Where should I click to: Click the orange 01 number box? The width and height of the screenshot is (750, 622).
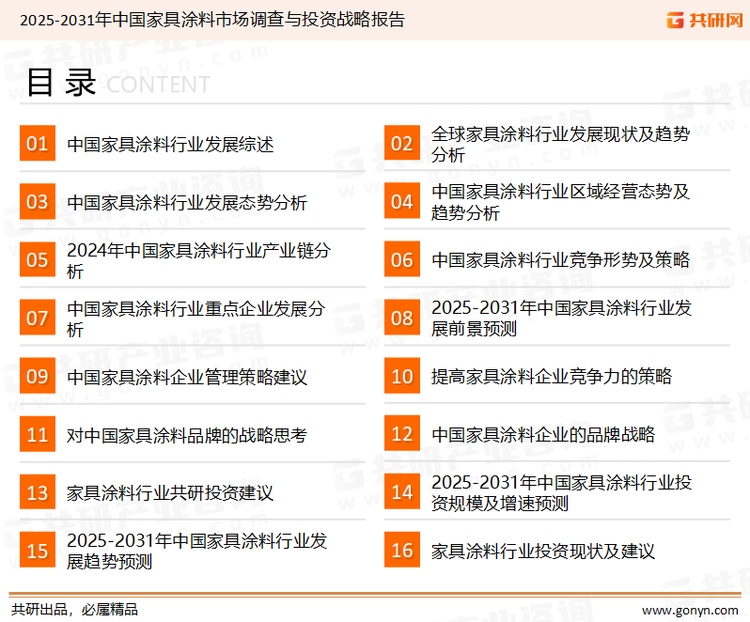[x=37, y=143]
